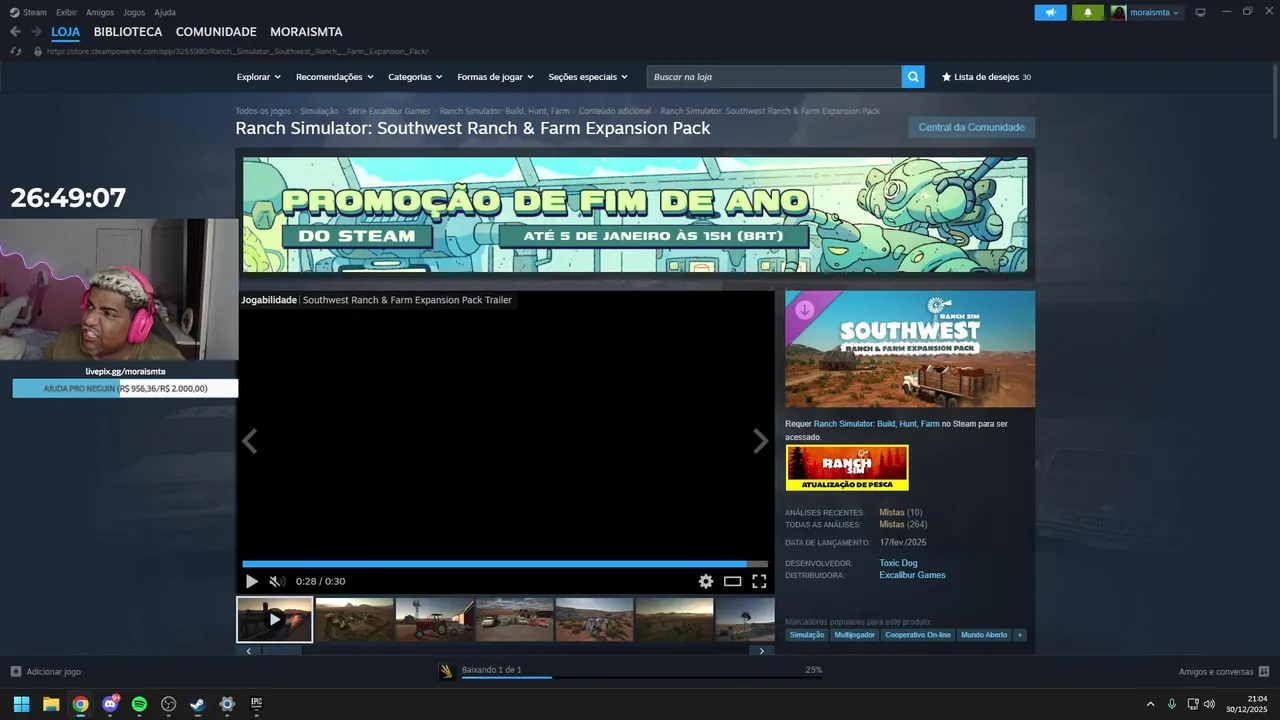
Task: Open Discord from the taskbar
Action: 110,704
